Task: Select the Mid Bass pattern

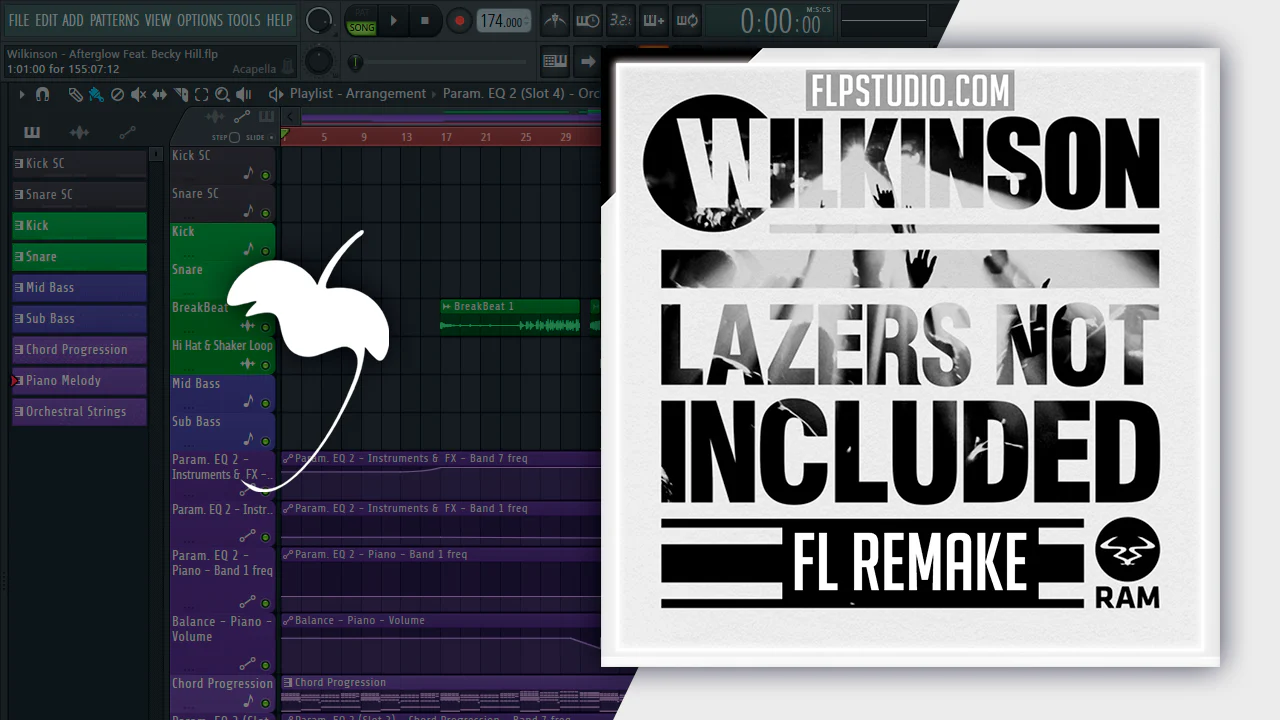Action: pos(79,287)
